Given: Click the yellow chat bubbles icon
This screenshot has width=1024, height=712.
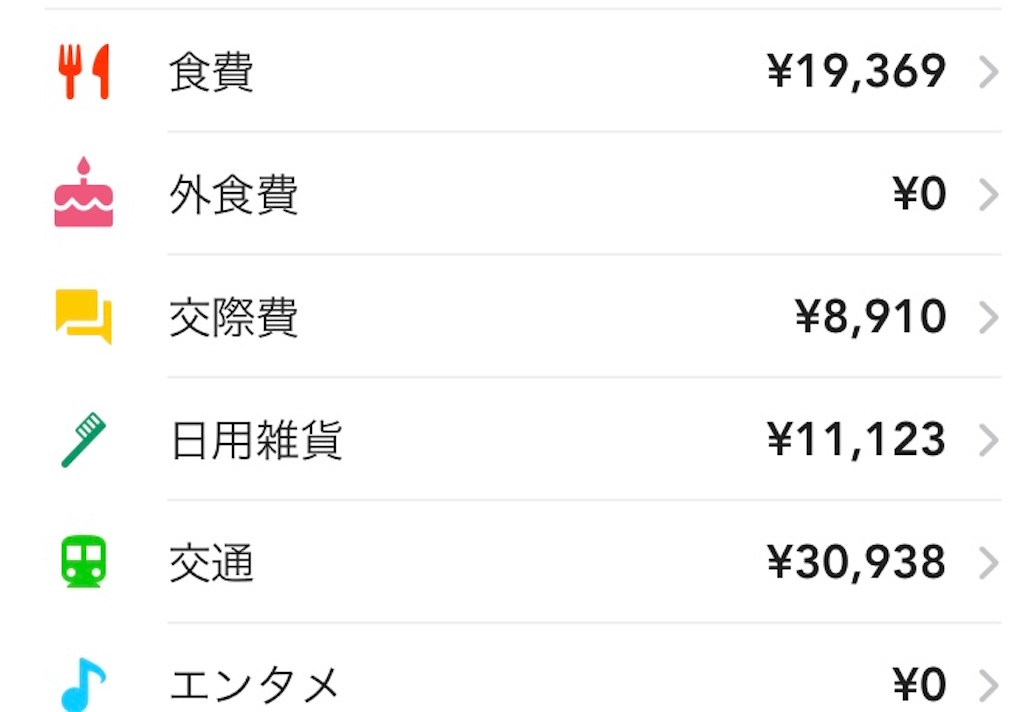Looking at the screenshot, I should coord(84,315).
